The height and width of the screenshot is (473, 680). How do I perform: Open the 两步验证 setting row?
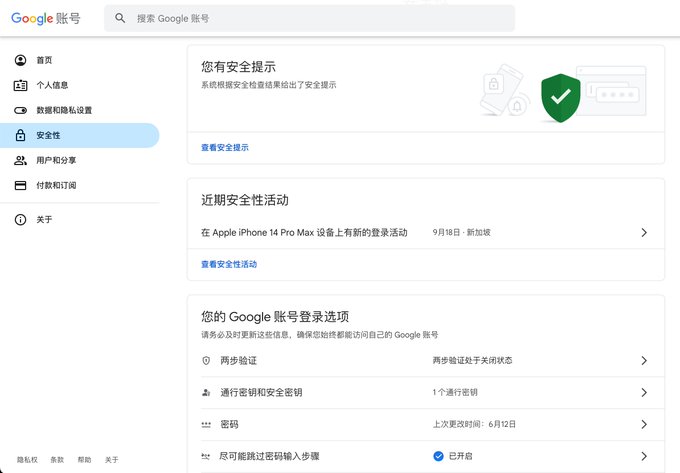point(426,361)
